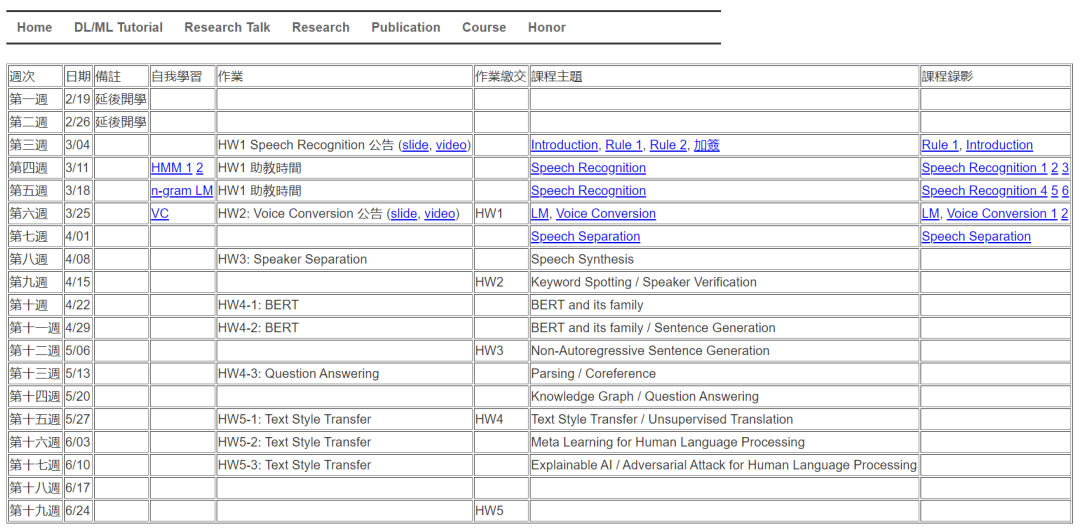1080x531 pixels.
Task: Open the Introduction recording under 課程錄影
Action: coord(999,145)
